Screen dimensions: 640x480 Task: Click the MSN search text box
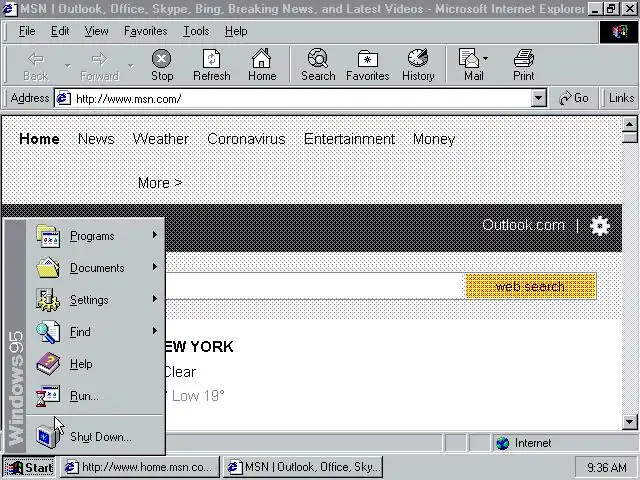(x=315, y=286)
